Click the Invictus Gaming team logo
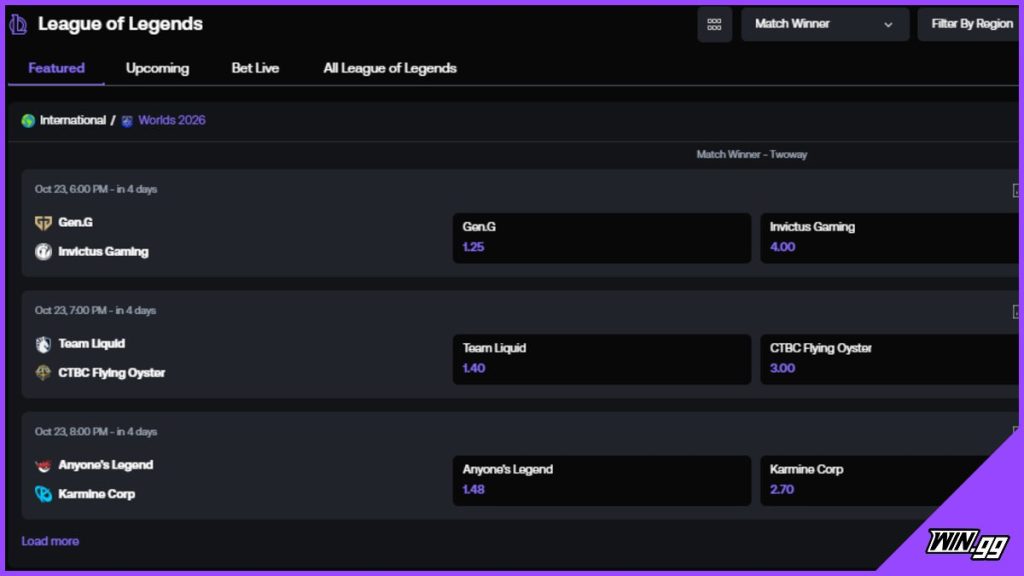This screenshot has height=576, width=1024. pos(43,251)
